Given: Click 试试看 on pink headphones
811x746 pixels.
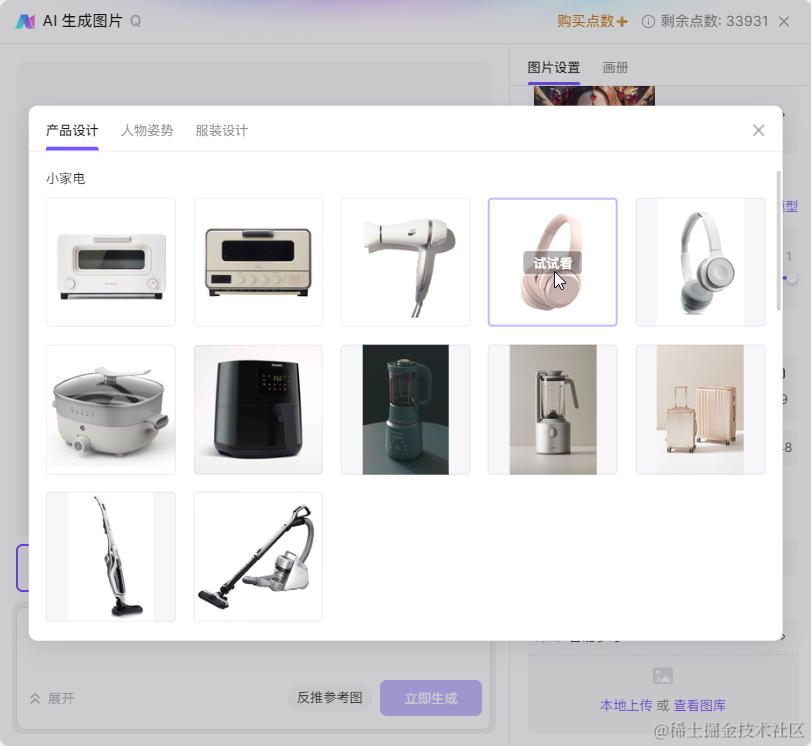Looking at the screenshot, I should pyautogui.click(x=552, y=263).
